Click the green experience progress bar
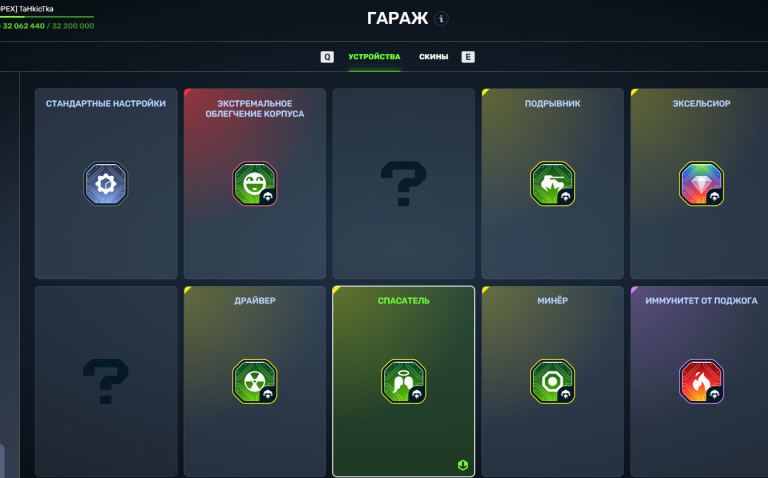This screenshot has height=478, width=768. coord(47,17)
